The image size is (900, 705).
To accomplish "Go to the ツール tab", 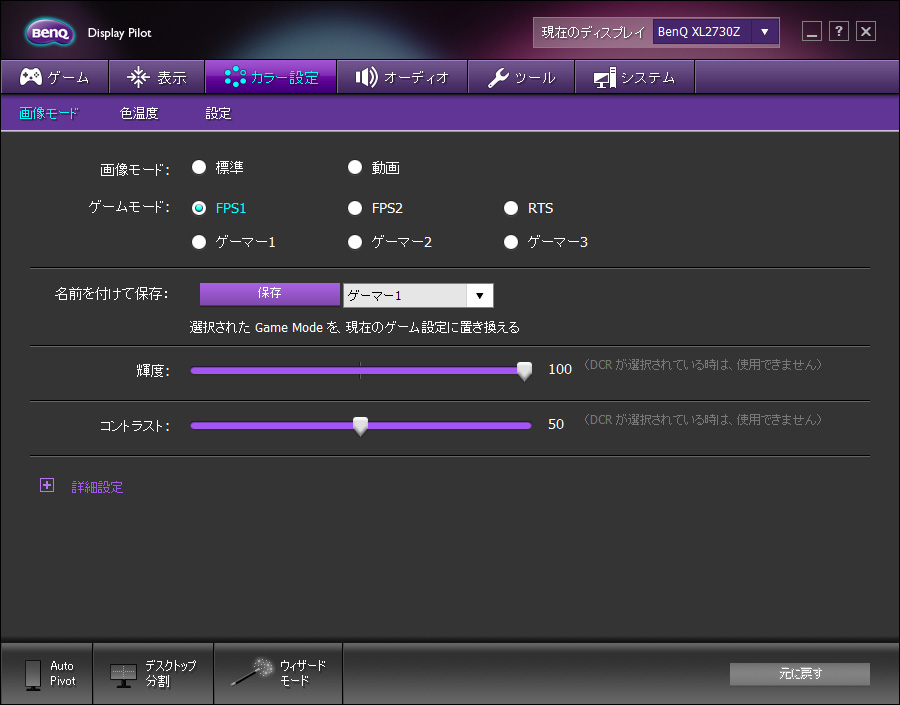I will pyautogui.click(x=521, y=77).
